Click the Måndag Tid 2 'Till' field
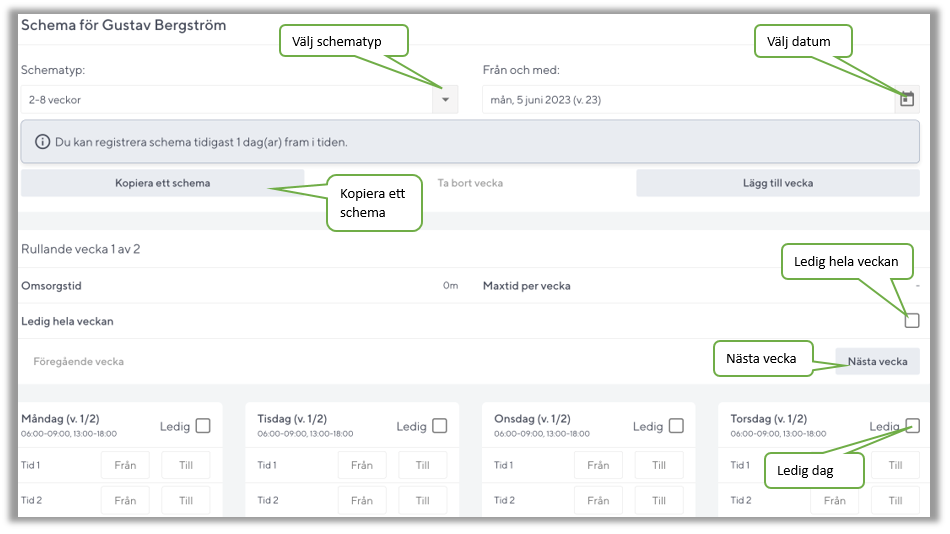Image resolution: width=950 pixels, height=534 pixels. click(x=186, y=500)
